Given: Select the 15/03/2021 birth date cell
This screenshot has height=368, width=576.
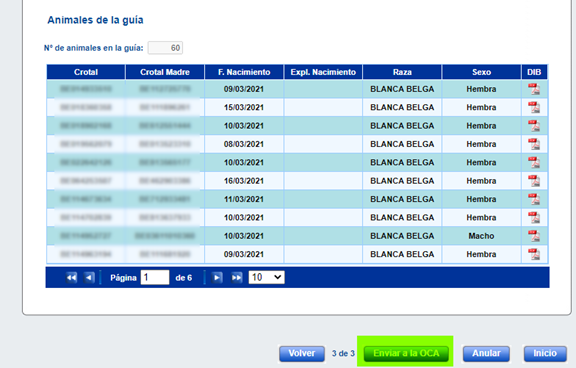Looking at the screenshot, I should [244, 107].
